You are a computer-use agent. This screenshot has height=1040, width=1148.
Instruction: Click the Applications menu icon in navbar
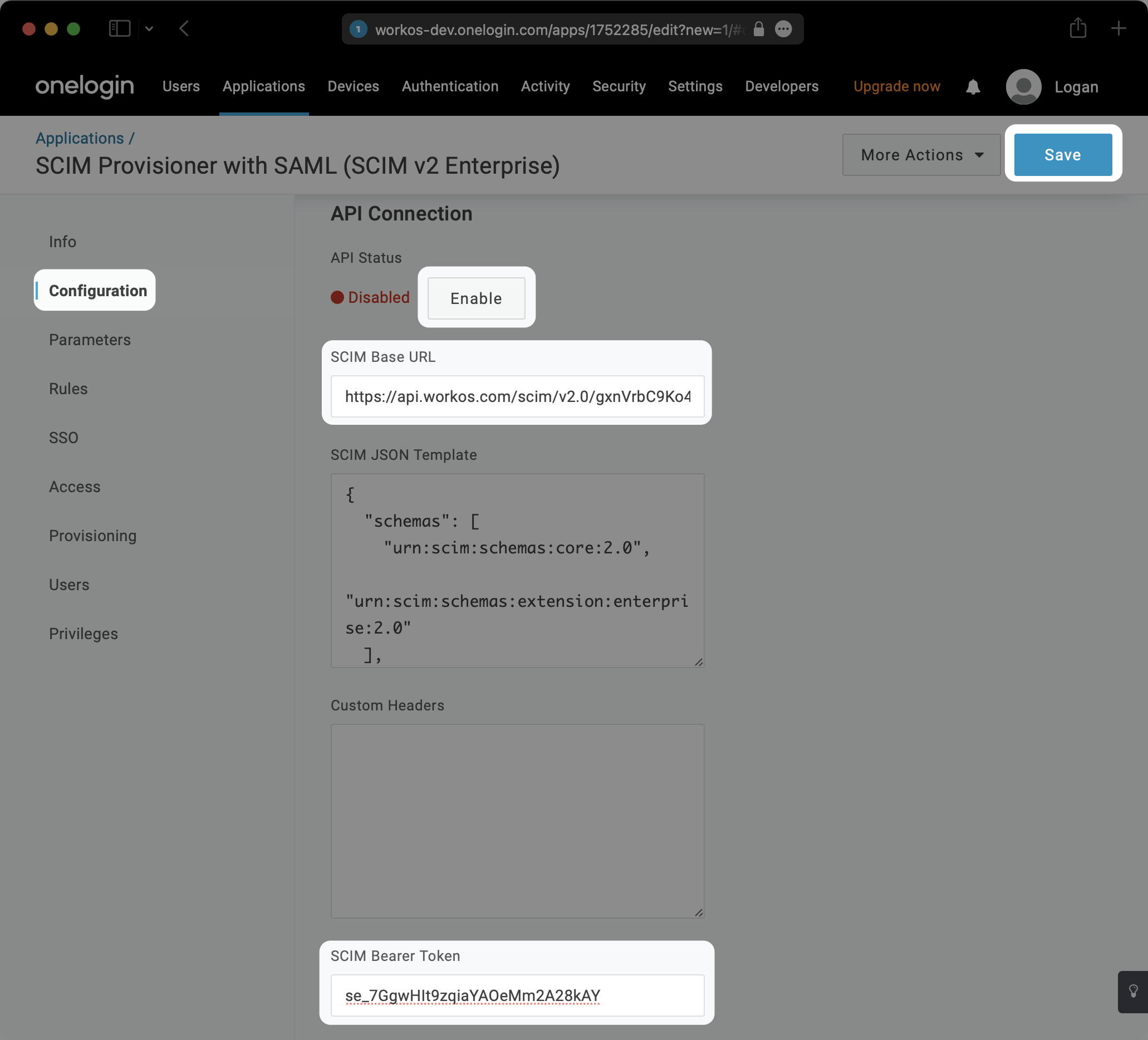pos(264,86)
